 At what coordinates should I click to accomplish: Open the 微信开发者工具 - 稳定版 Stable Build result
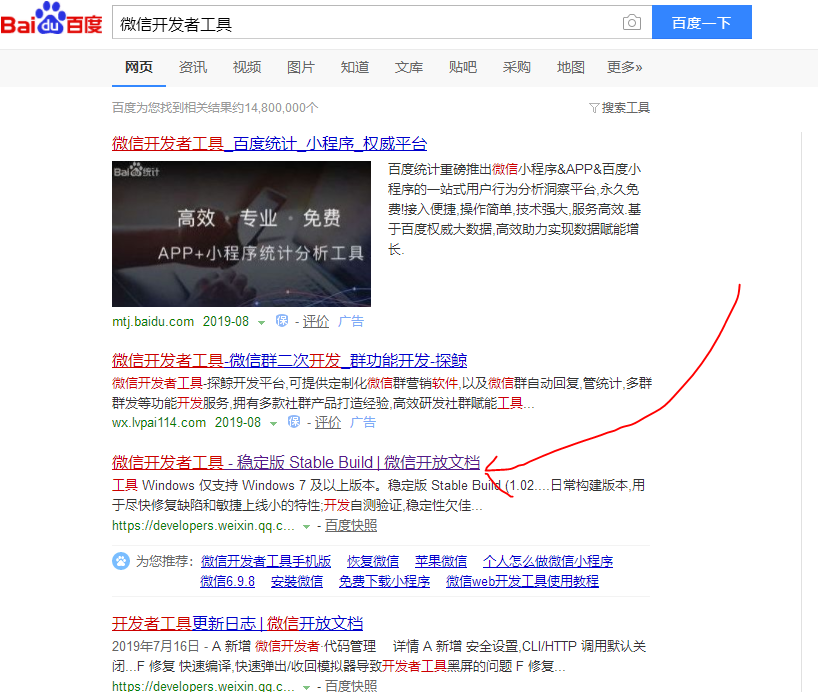[297, 462]
